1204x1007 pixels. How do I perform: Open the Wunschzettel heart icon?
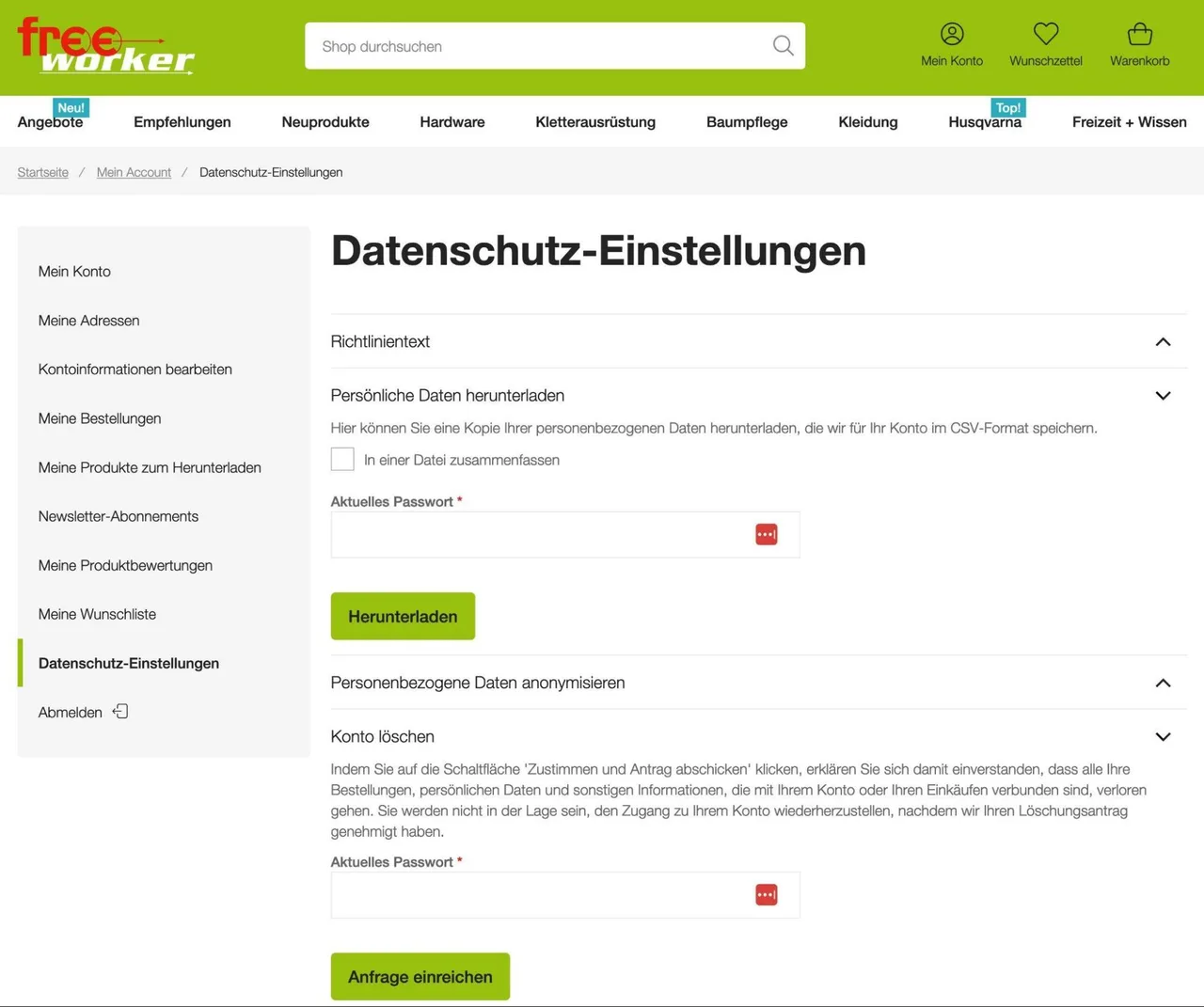pyautogui.click(x=1046, y=34)
